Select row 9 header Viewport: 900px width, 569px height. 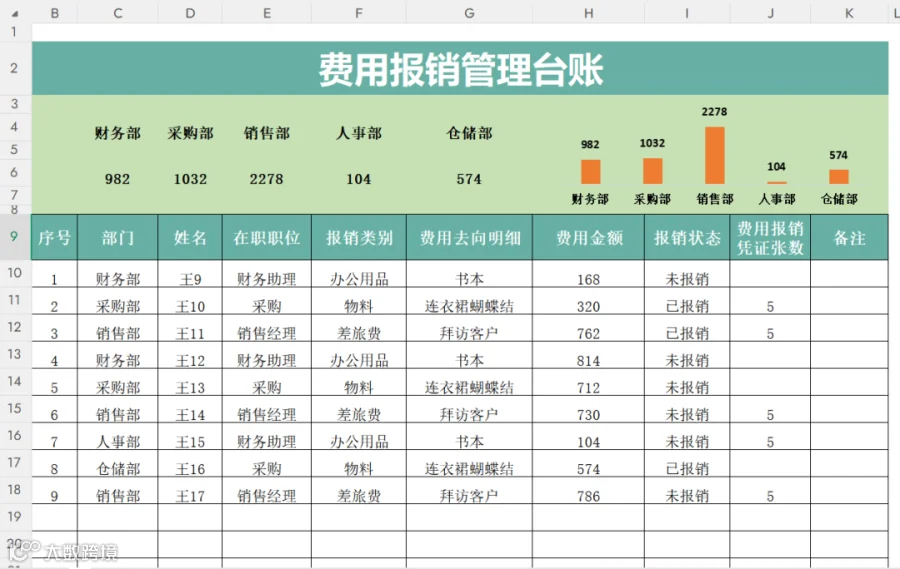point(14,237)
